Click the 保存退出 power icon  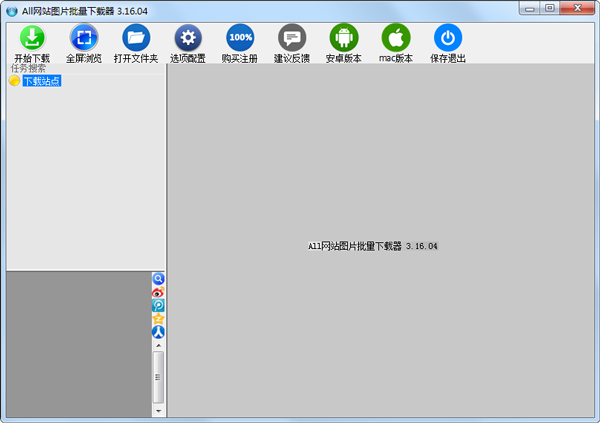[x=448, y=38]
